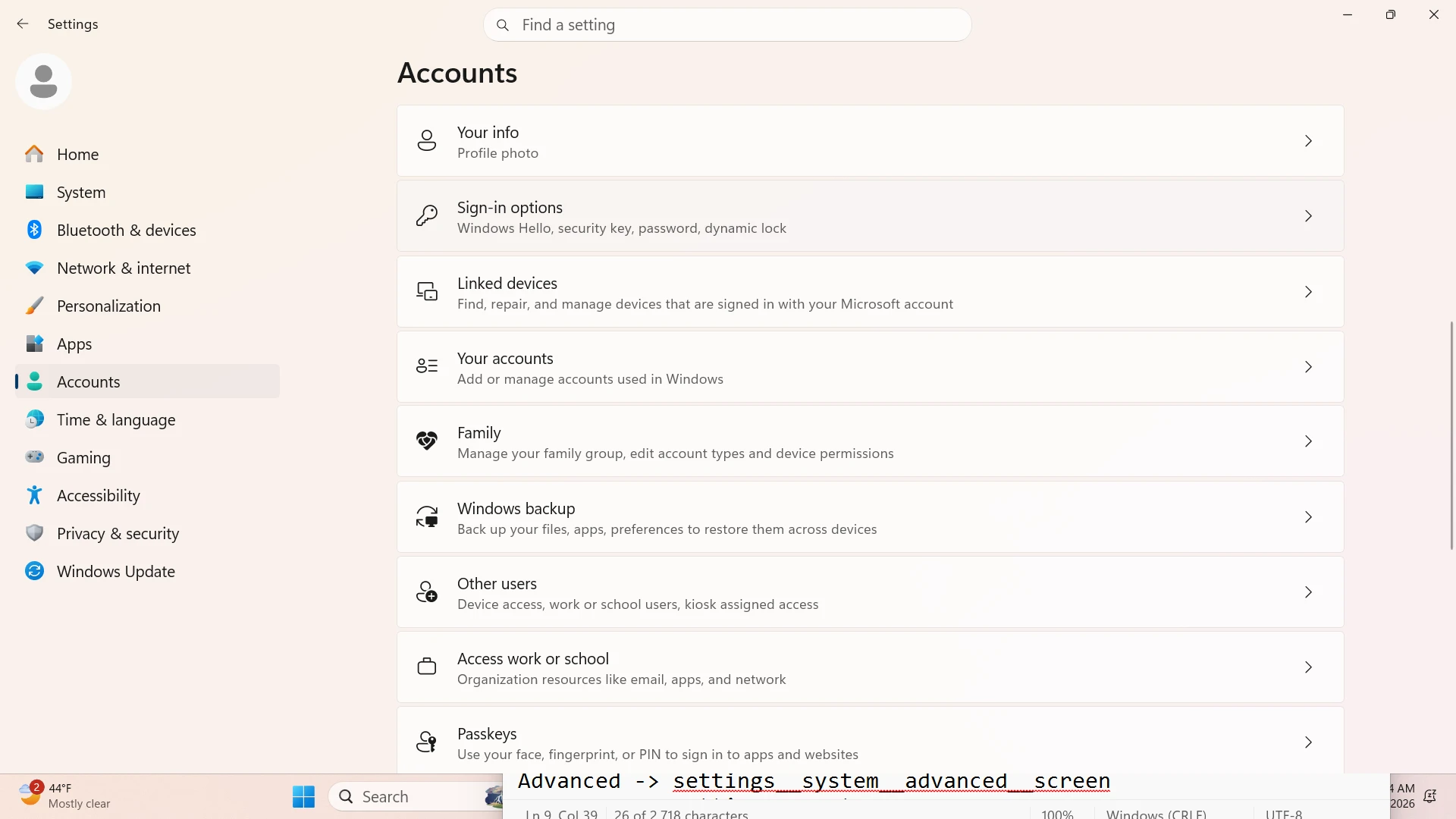Viewport: 1456px width, 819px height.
Task: Click the Your info person icon
Action: click(427, 140)
